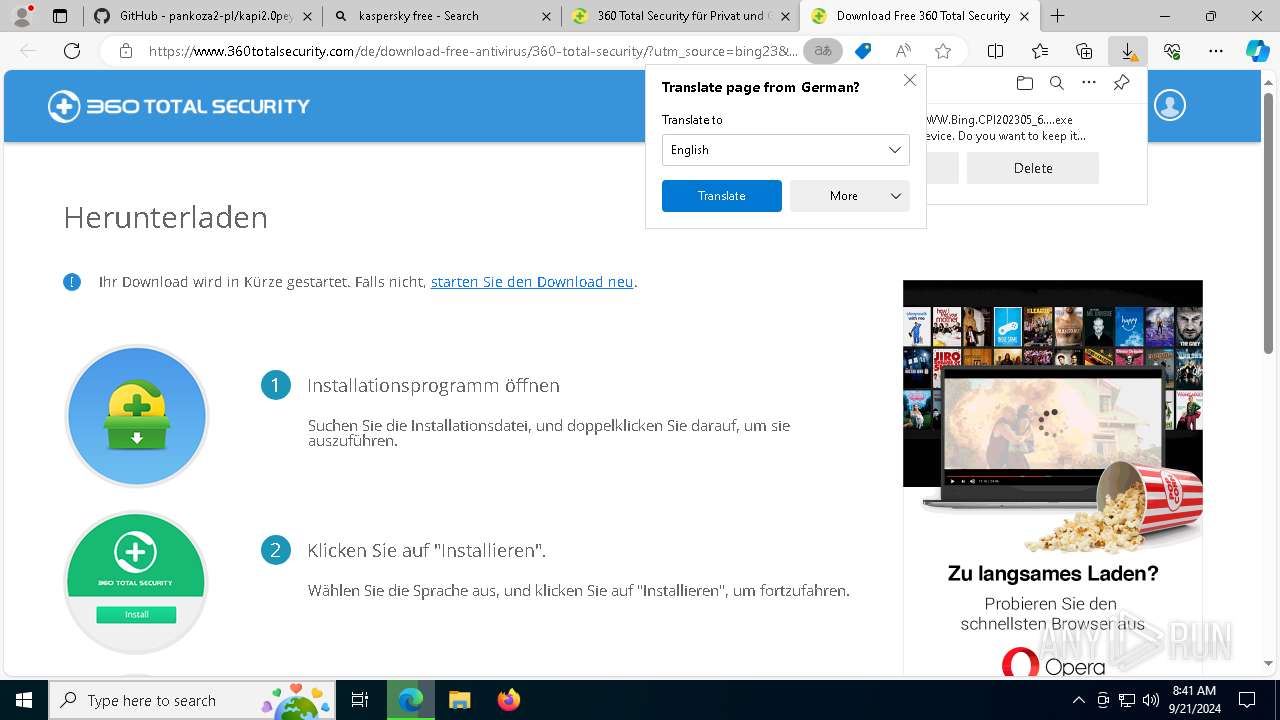Click the Translate button
The height and width of the screenshot is (720, 1280).
[722, 196]
